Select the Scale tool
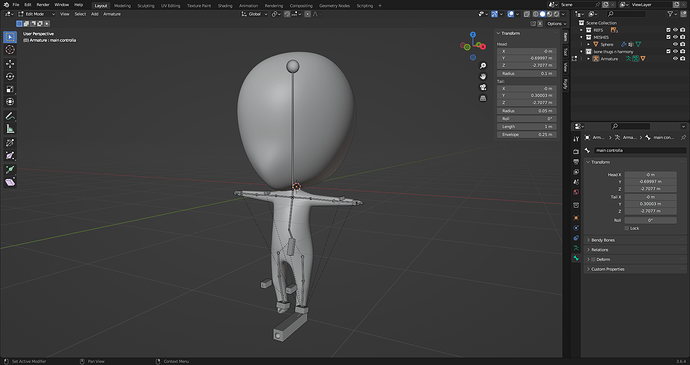 pos(10,89)
